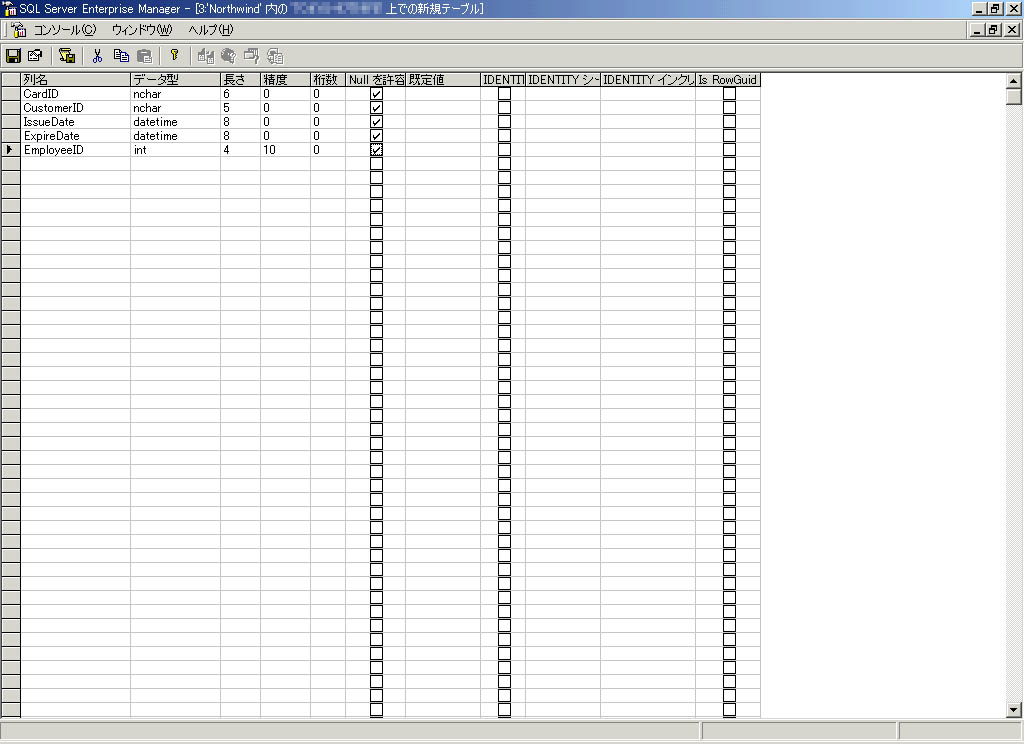This screenshot has height=744, width=1024.
Task: Check IDENTITY box for IssueDate row
Action: [504, 122]
